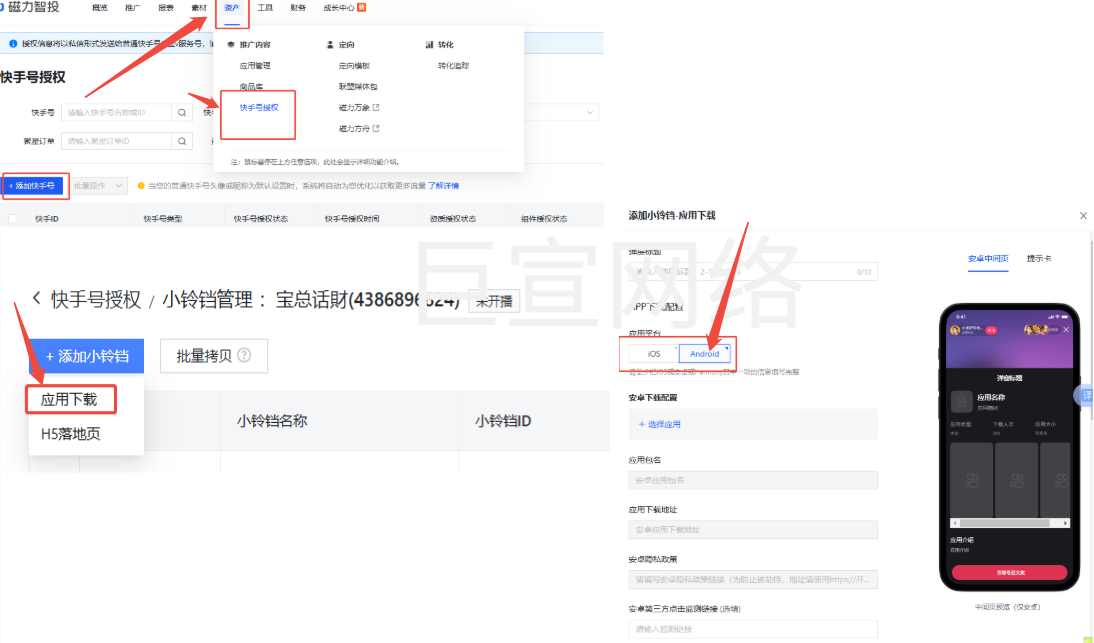1094x643 pixels.
Task: Switch to the 提示卡 preview tab
Action: pos(1039,259)
